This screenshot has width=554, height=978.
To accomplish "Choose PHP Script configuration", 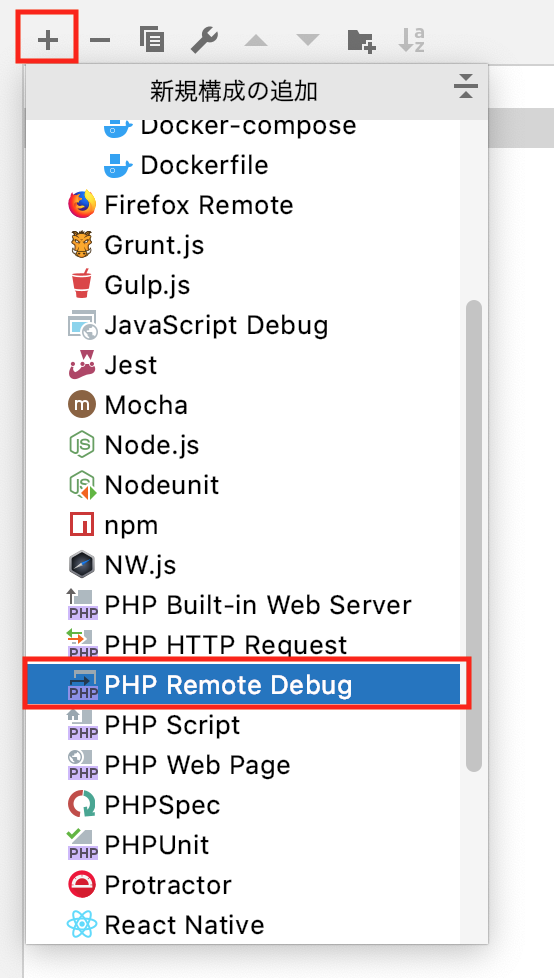I will 243,725.
